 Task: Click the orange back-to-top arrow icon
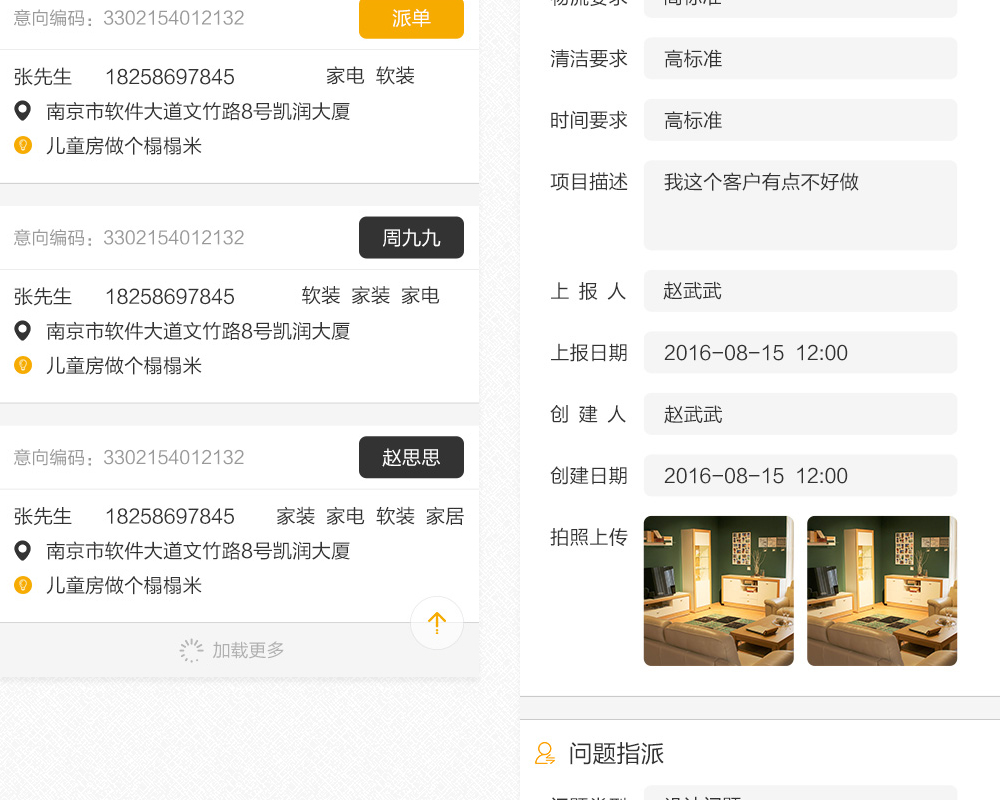point(437,623)
